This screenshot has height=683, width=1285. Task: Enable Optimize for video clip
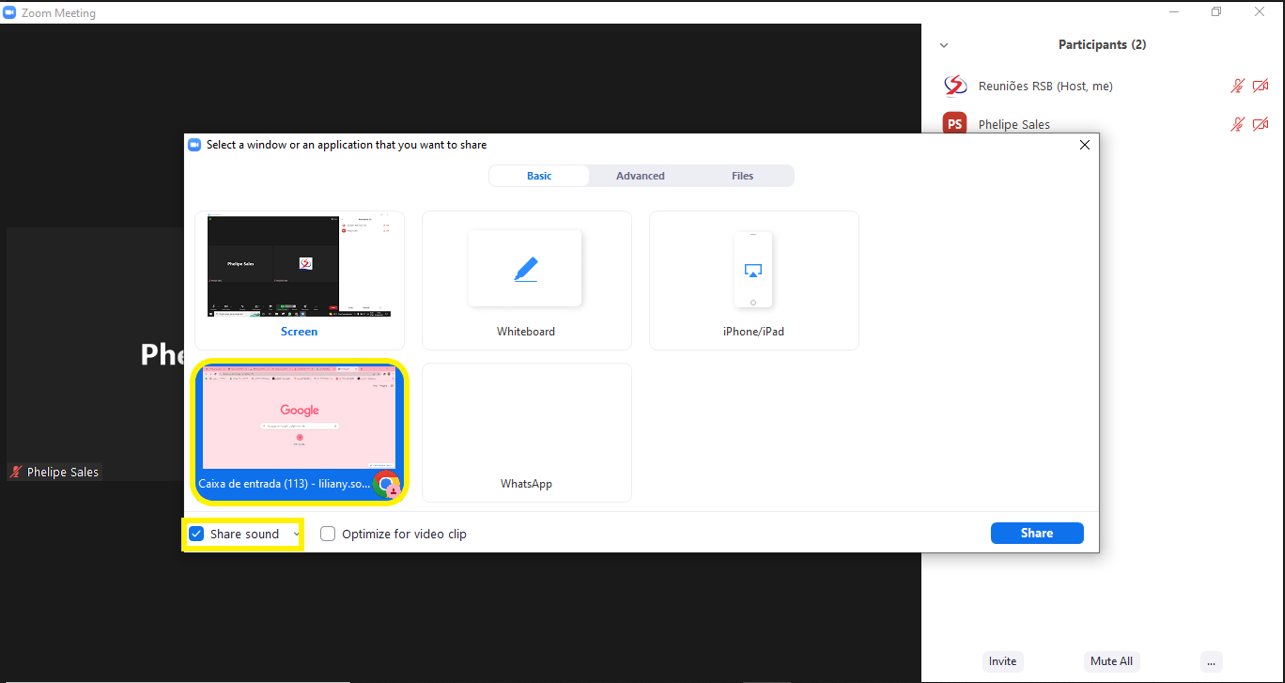pos(328,534)
